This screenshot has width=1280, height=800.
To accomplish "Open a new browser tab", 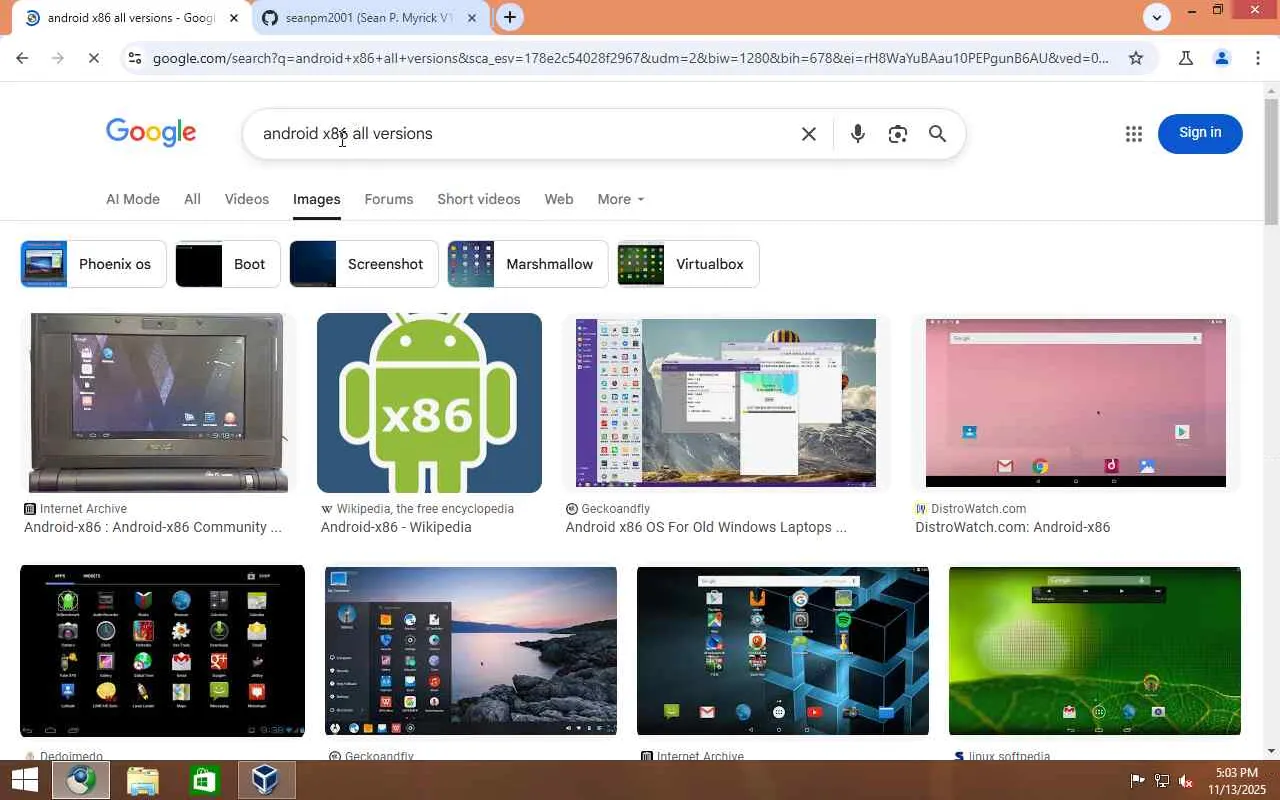I will click(x=510, y=17).
